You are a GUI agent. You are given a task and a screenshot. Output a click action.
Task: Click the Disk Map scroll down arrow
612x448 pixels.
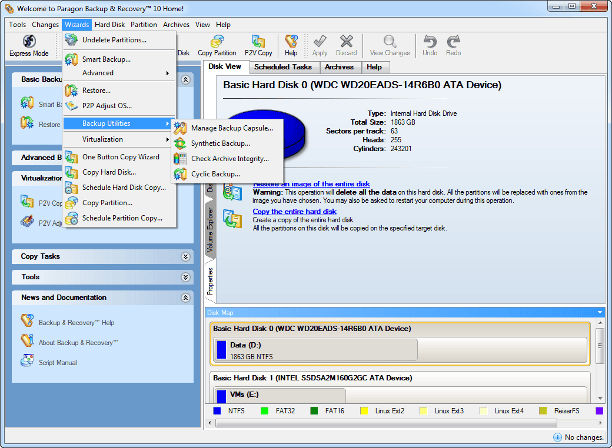600,398
